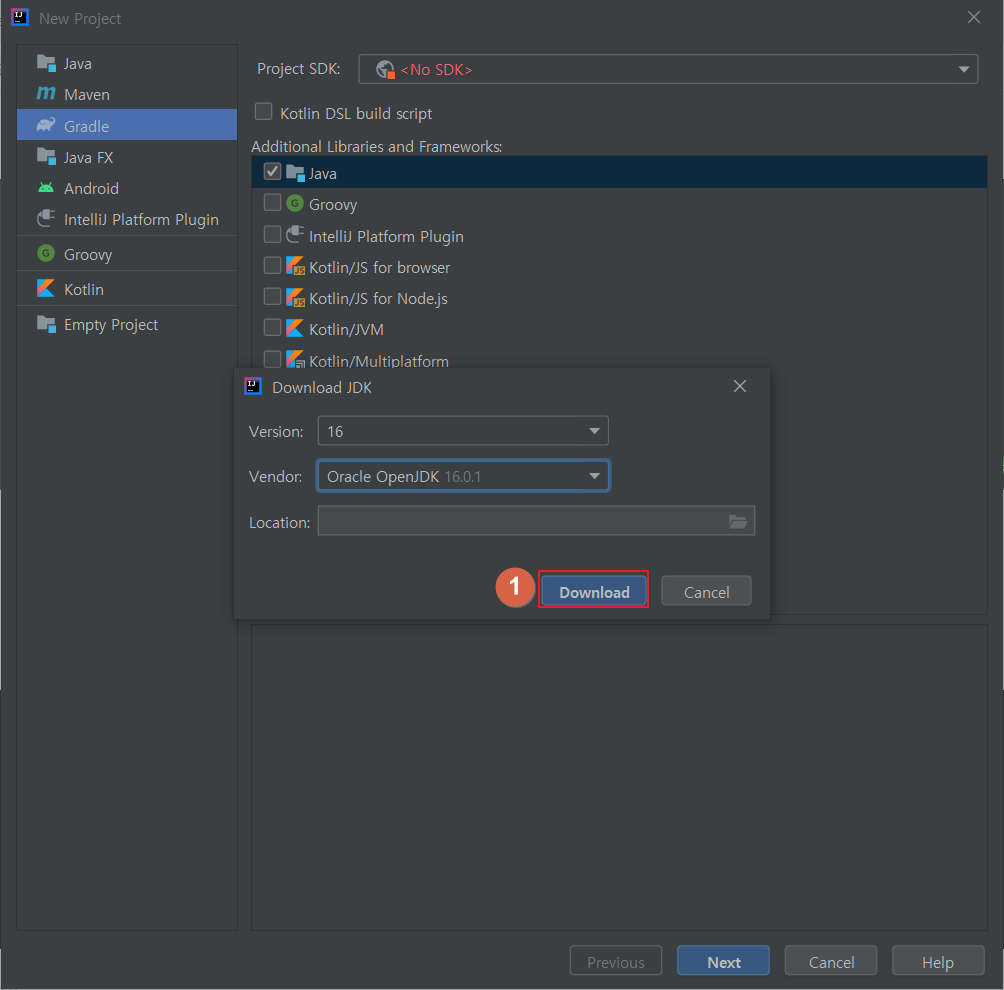Check the Kotlin/Multiplatform checkbox

(x=272, y=359)
